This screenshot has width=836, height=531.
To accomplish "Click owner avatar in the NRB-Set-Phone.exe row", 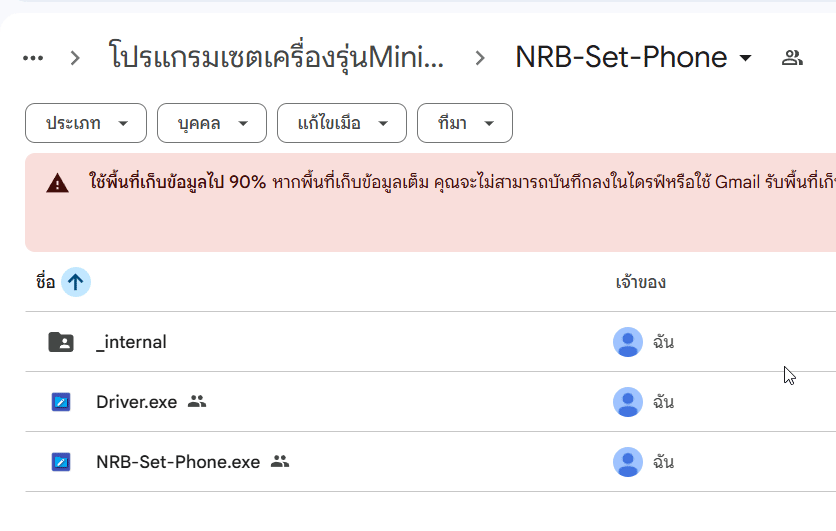I will point(628,462).
